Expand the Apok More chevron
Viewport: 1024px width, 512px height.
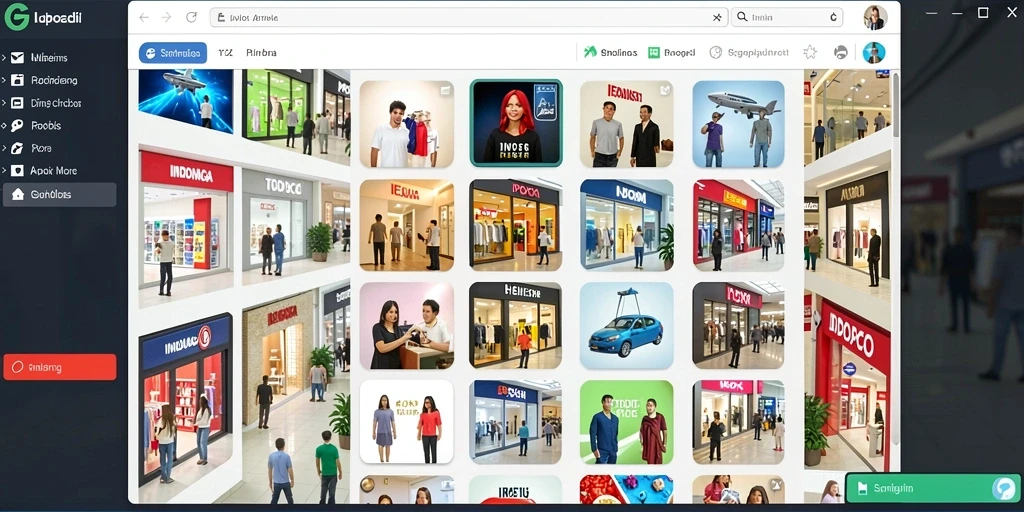pos(4,170)
